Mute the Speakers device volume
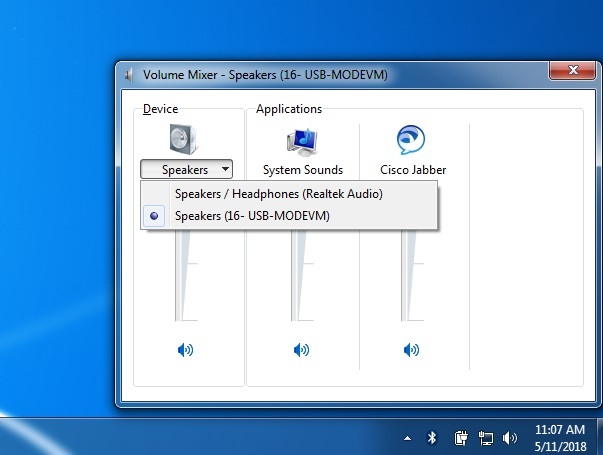Viewport: 603px width, 455px height. coord(185,350)
